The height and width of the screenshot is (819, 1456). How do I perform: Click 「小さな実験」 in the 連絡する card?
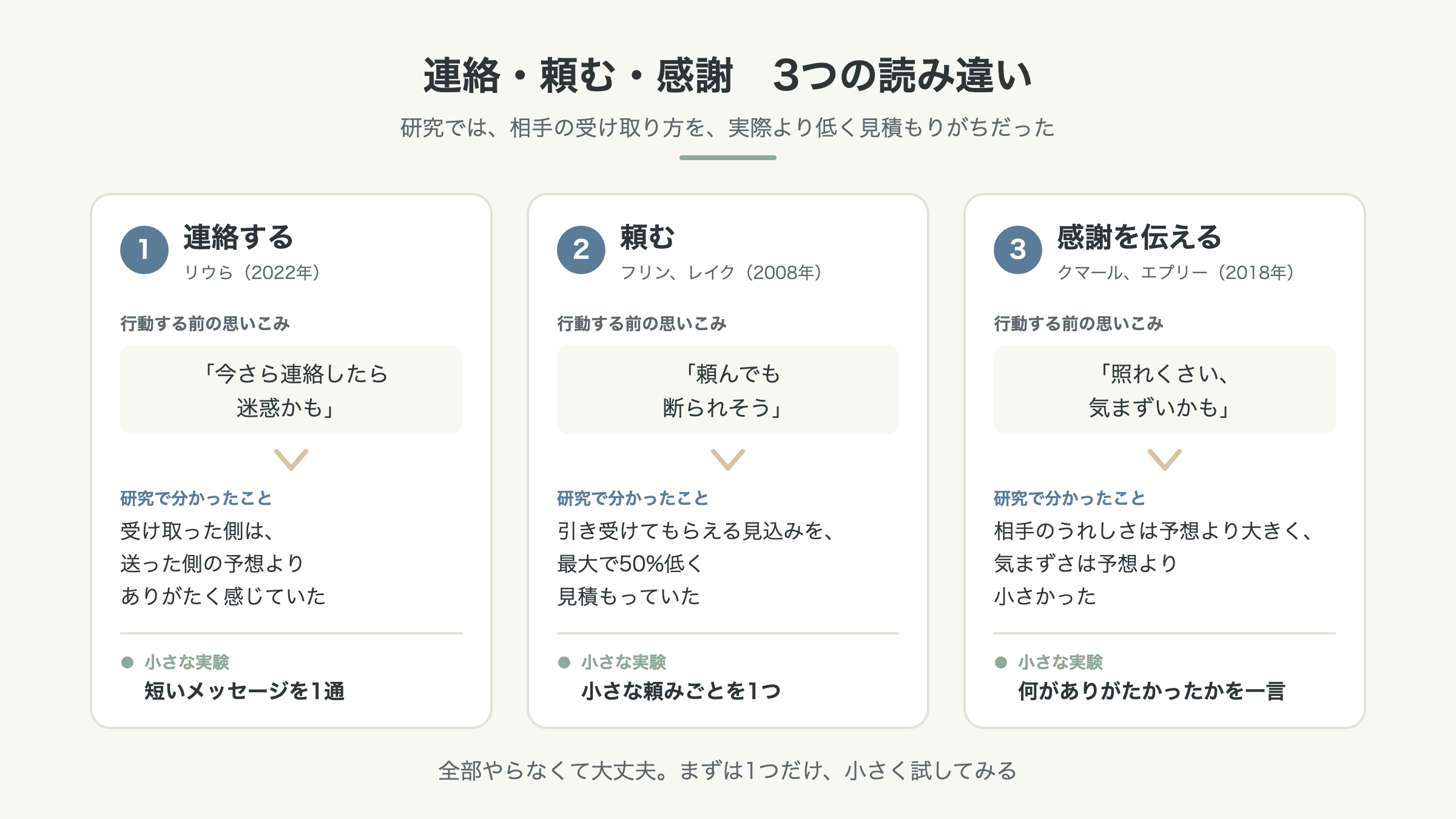[x=187, y=662]
